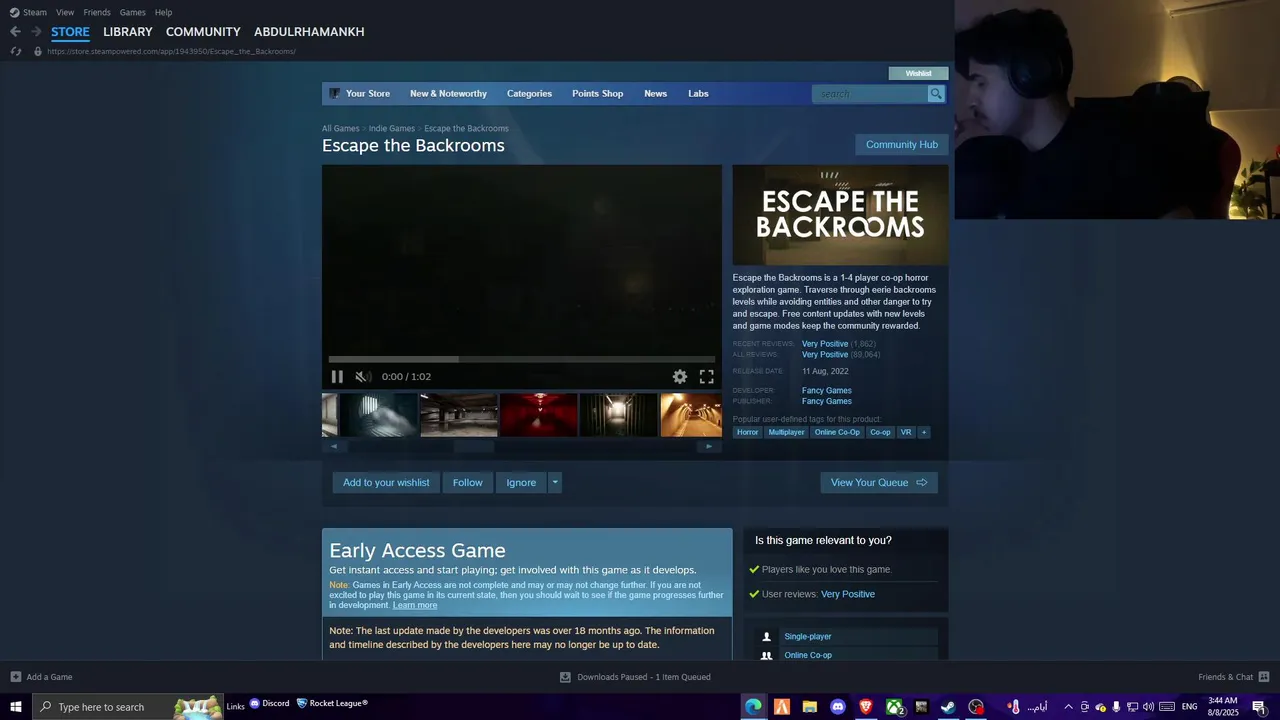Show hidden tray icons chevron

click(x=1068, y=707)
